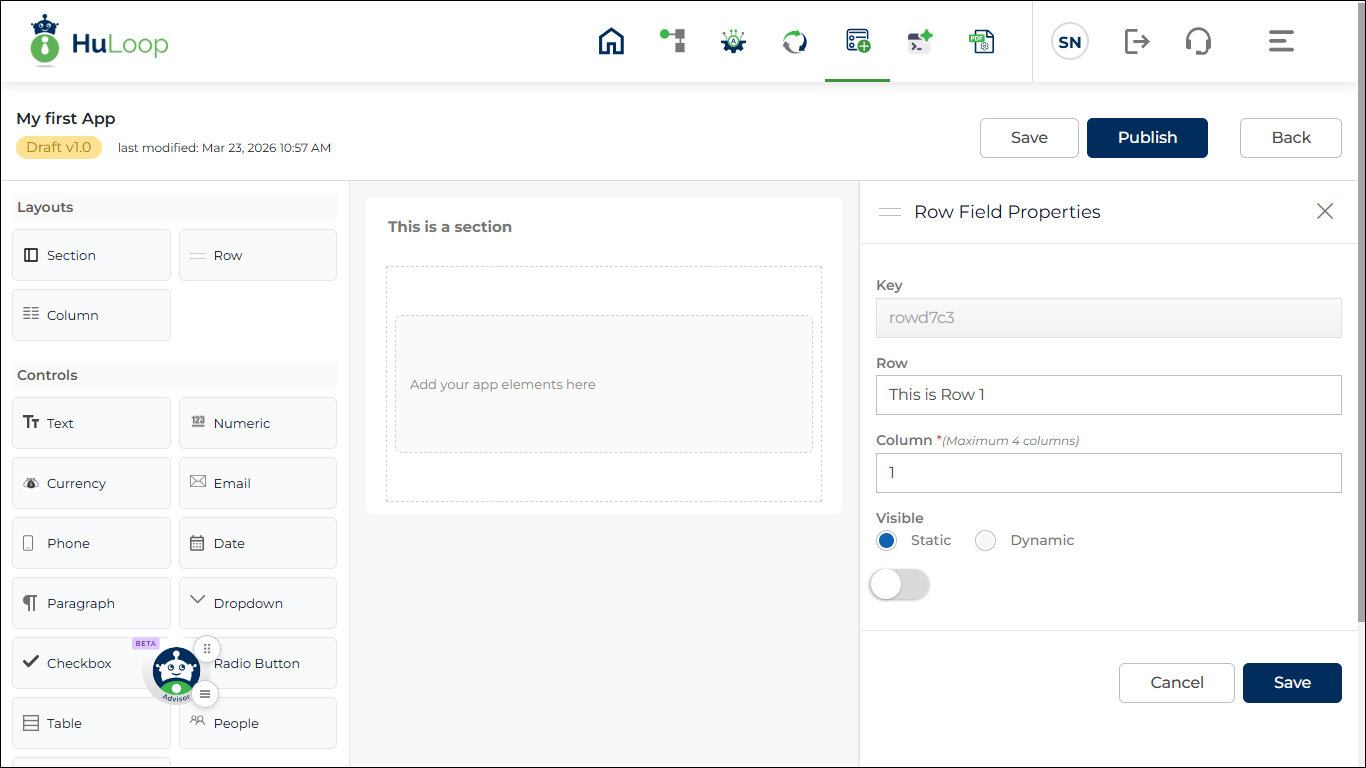Open the Advisor robot assistant
This screenshot has width=1366, height=768.
click(x=176, y=673)
